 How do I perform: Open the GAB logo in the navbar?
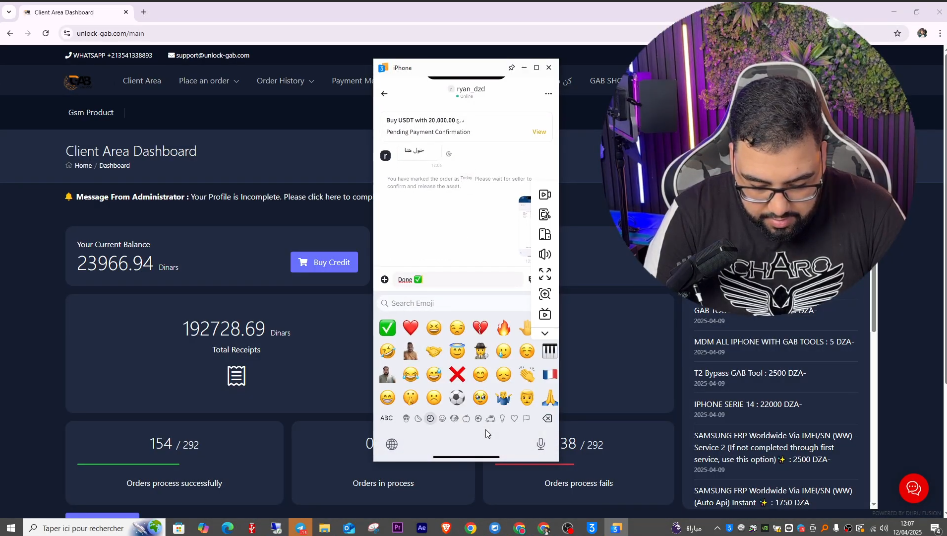[78, 81]
